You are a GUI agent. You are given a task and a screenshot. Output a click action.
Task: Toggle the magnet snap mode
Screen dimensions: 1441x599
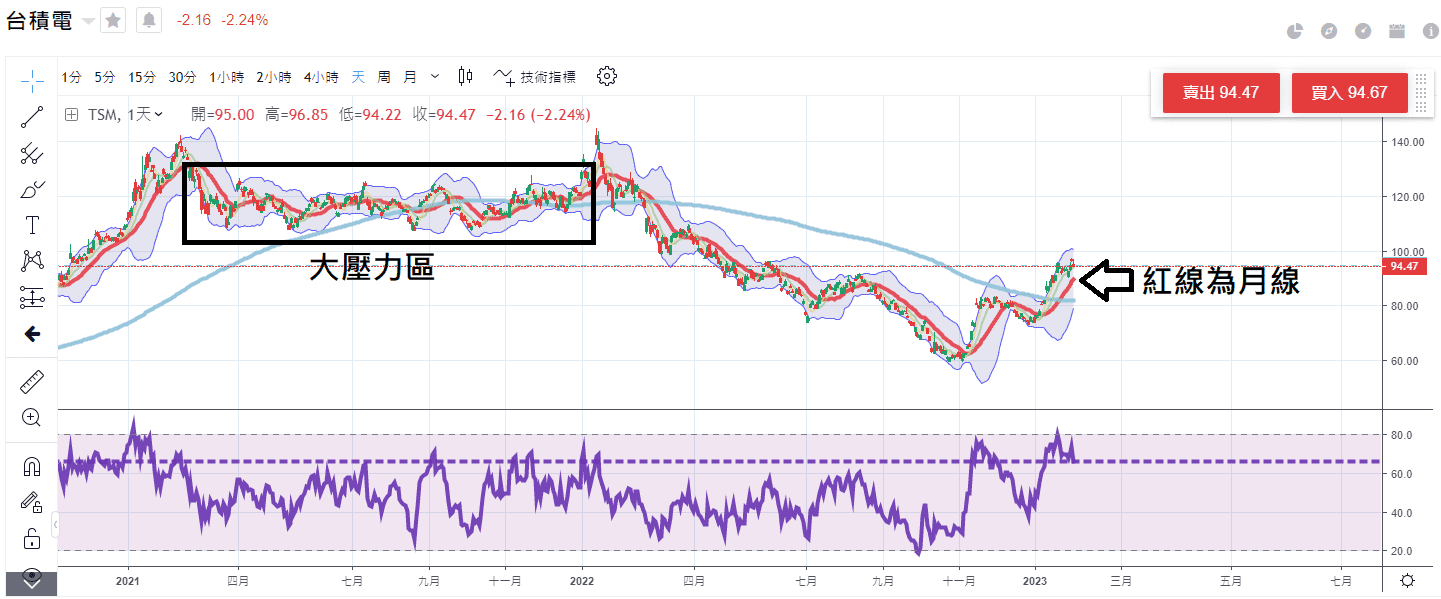(32, 467)
